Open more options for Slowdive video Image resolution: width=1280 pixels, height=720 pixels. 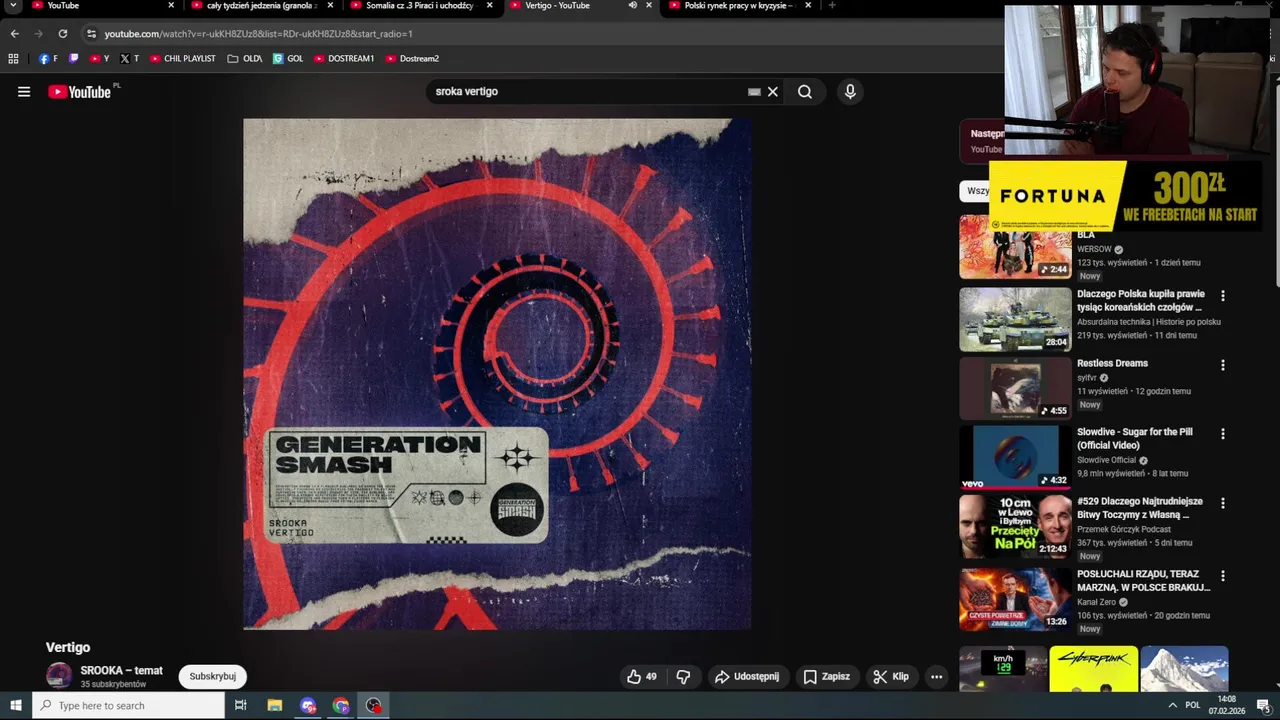(x=1222, y=435)
